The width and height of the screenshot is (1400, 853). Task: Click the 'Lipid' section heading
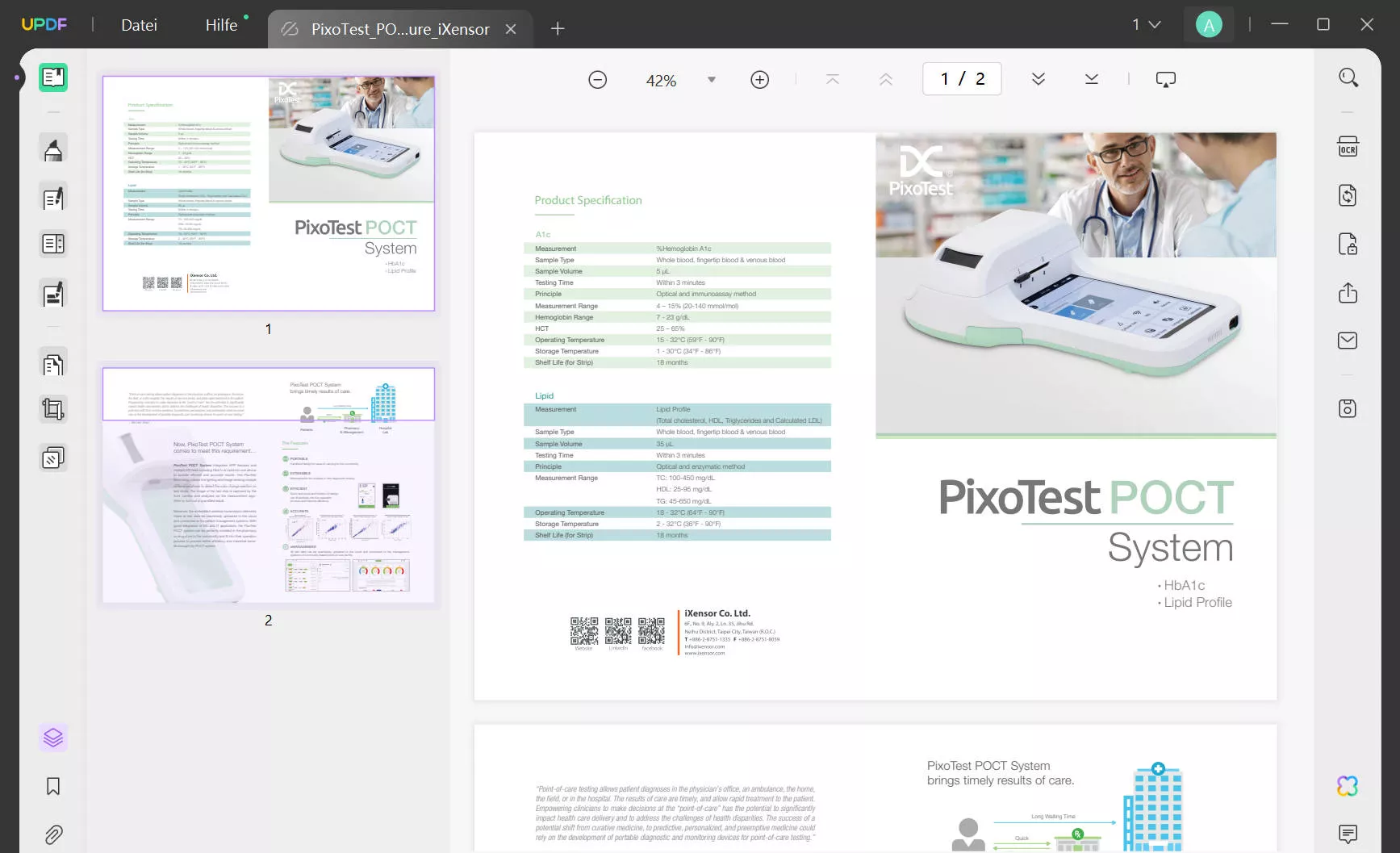[545, 395]
